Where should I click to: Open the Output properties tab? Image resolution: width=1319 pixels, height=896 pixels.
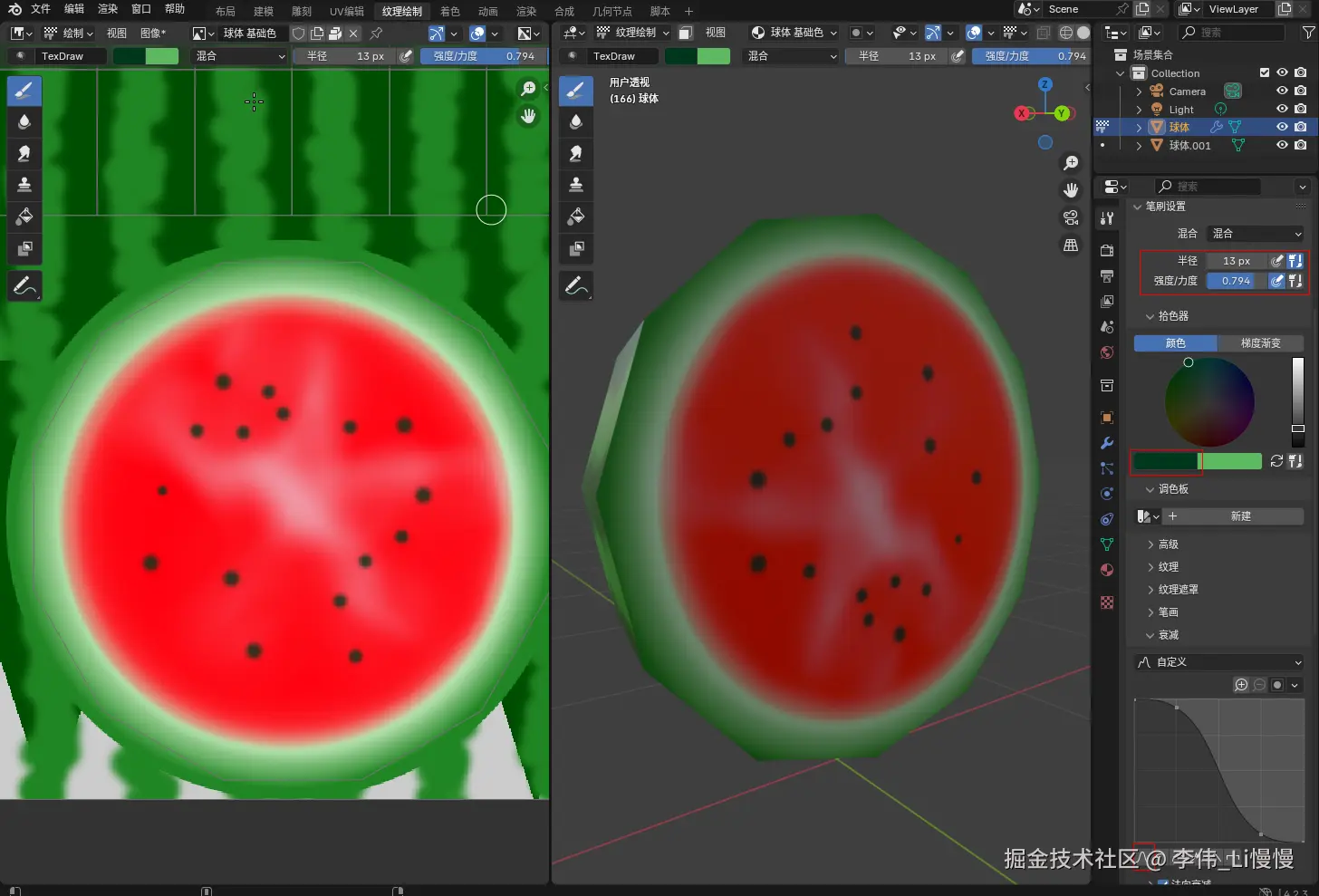tap(1107, 275)
